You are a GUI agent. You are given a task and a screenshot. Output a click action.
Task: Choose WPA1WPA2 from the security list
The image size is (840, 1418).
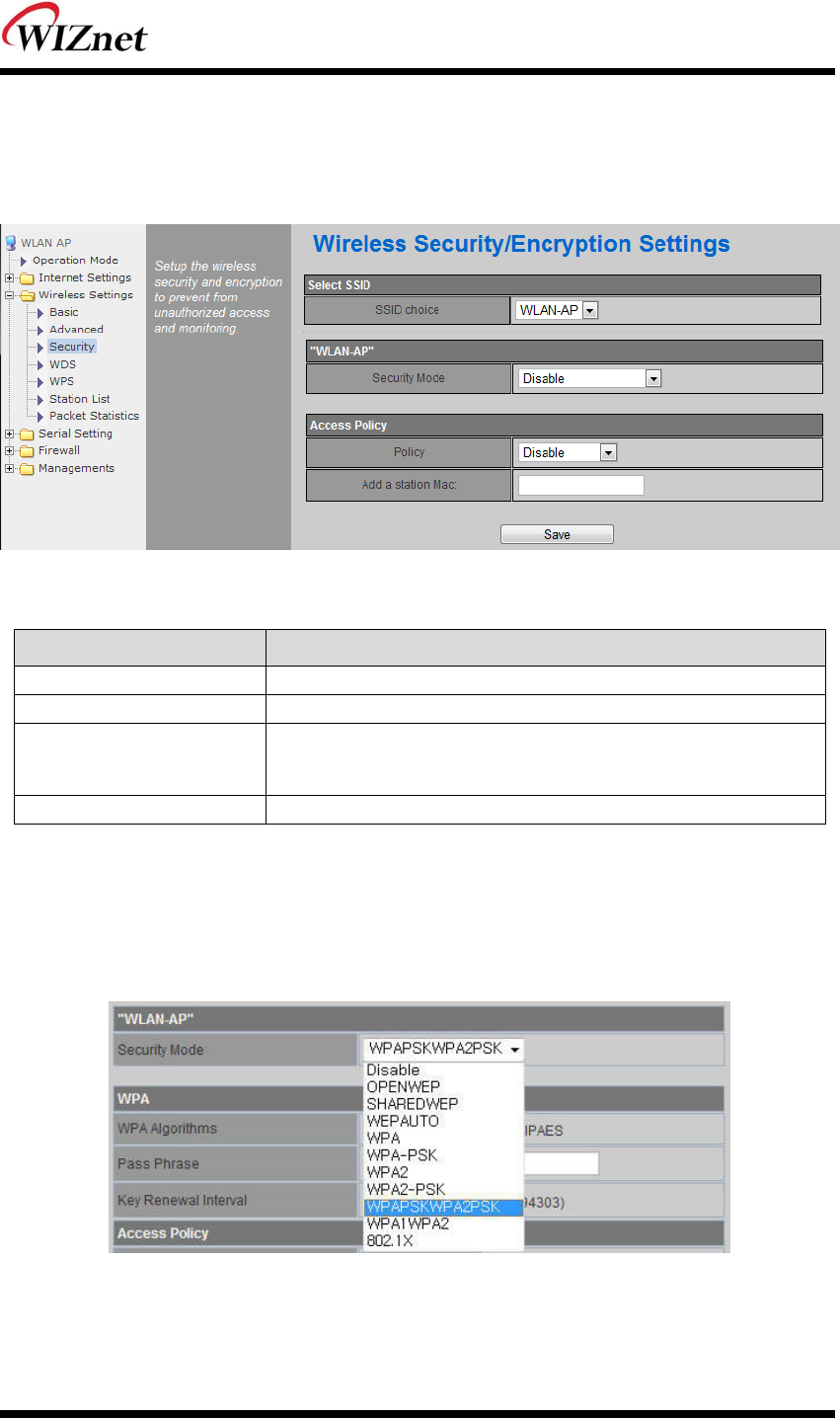pyautogui.click(x=443, y=1223)
